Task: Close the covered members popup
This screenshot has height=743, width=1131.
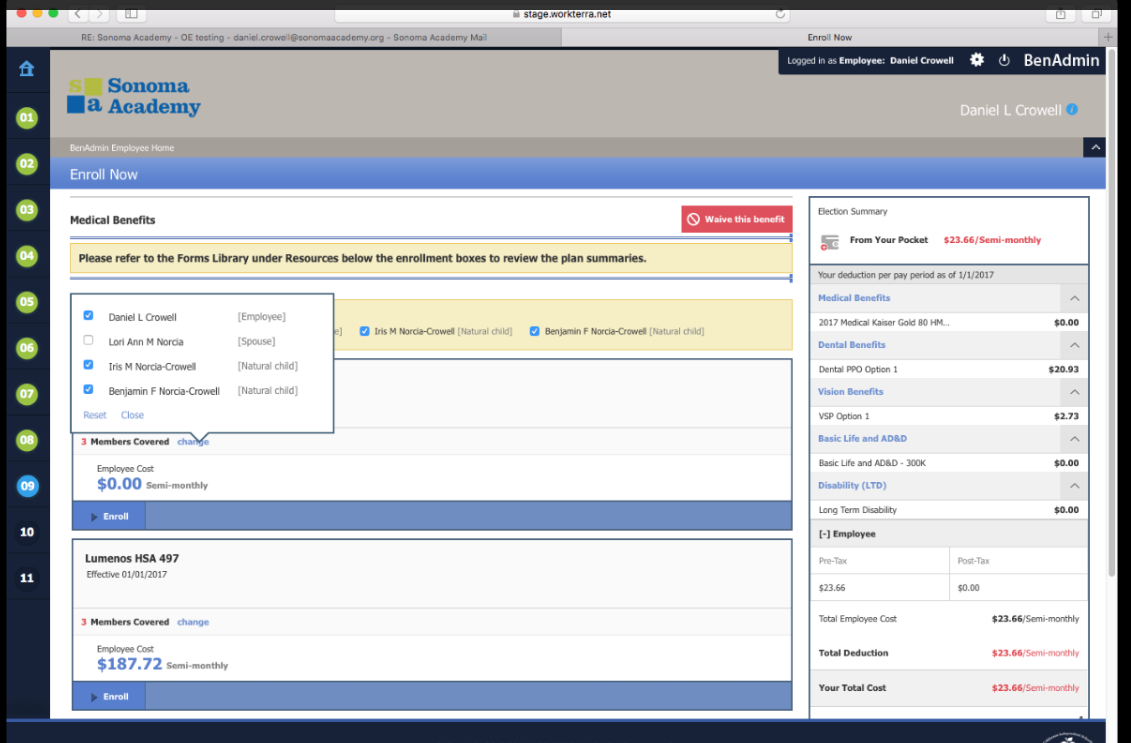Action: coord(132,415)
